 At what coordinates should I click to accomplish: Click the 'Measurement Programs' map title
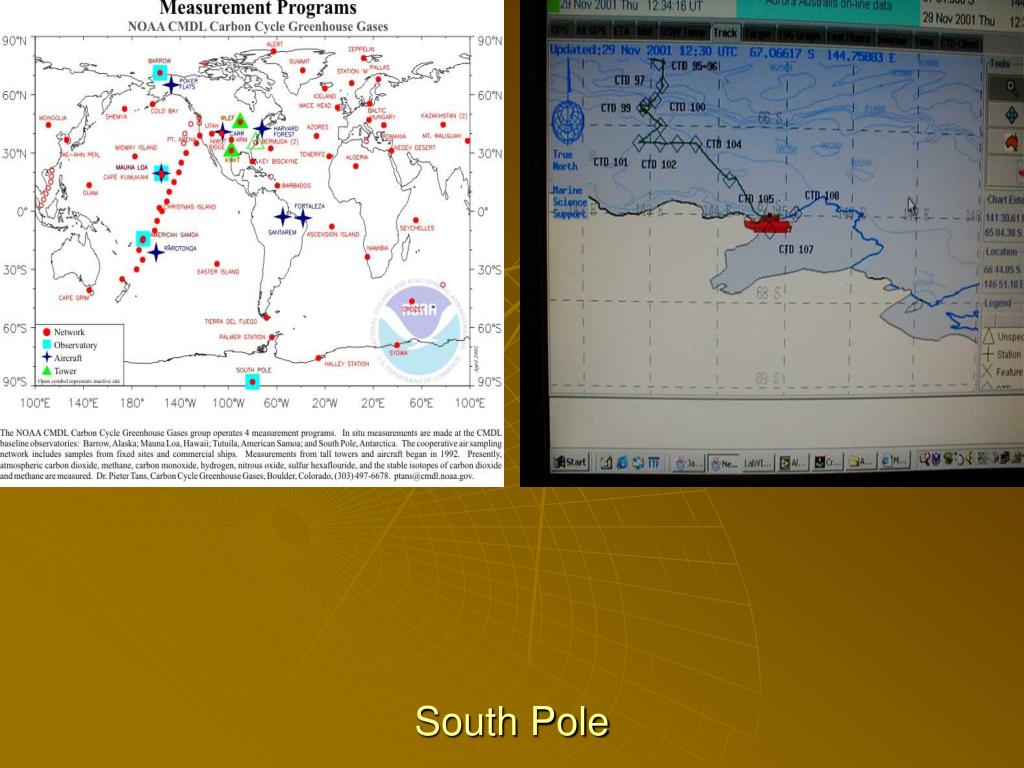tap(258, 8)
